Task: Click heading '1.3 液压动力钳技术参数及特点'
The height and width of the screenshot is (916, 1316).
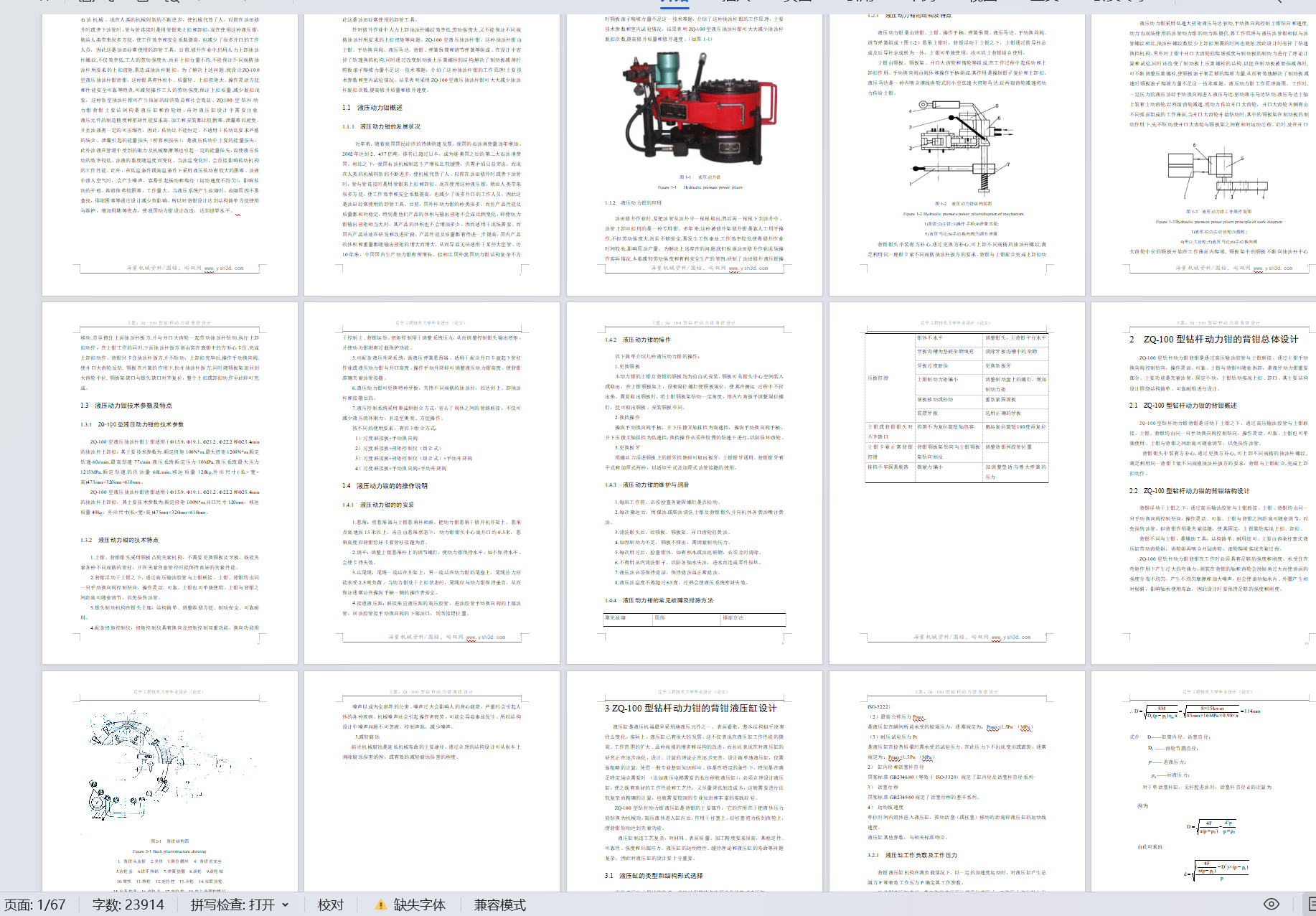Action: point(126,406)
